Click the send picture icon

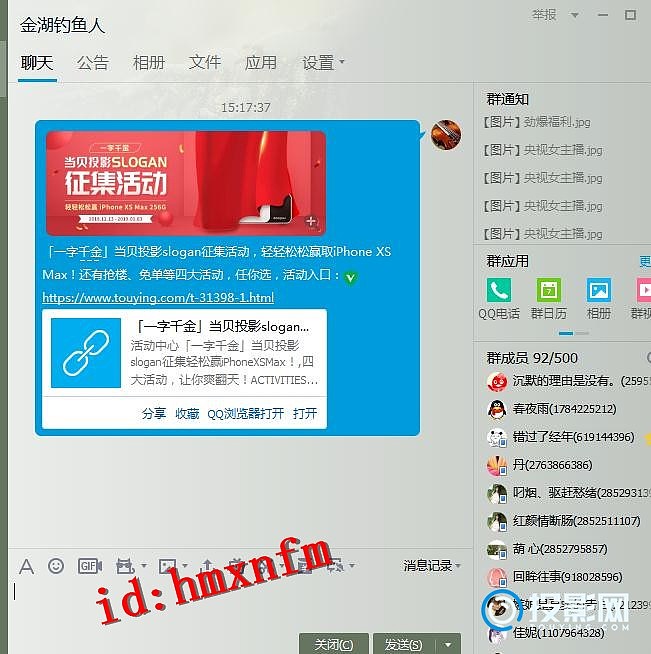click(x=168, y=566)
